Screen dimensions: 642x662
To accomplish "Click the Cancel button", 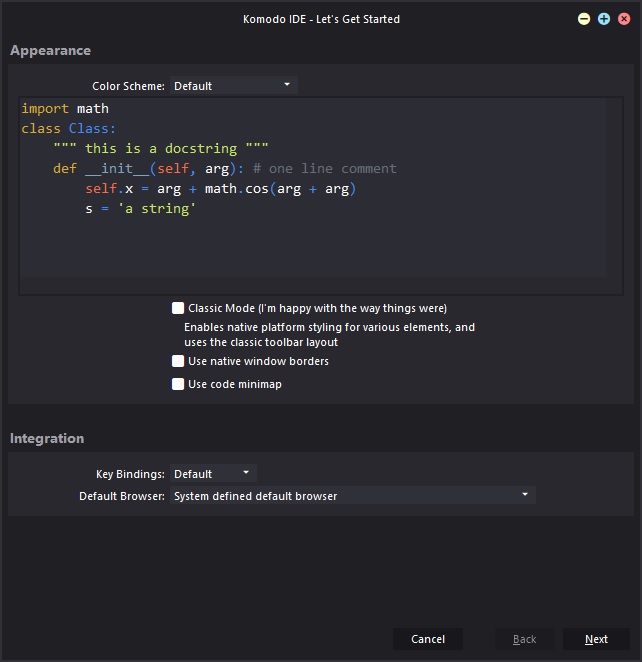I will pos(428,639).
